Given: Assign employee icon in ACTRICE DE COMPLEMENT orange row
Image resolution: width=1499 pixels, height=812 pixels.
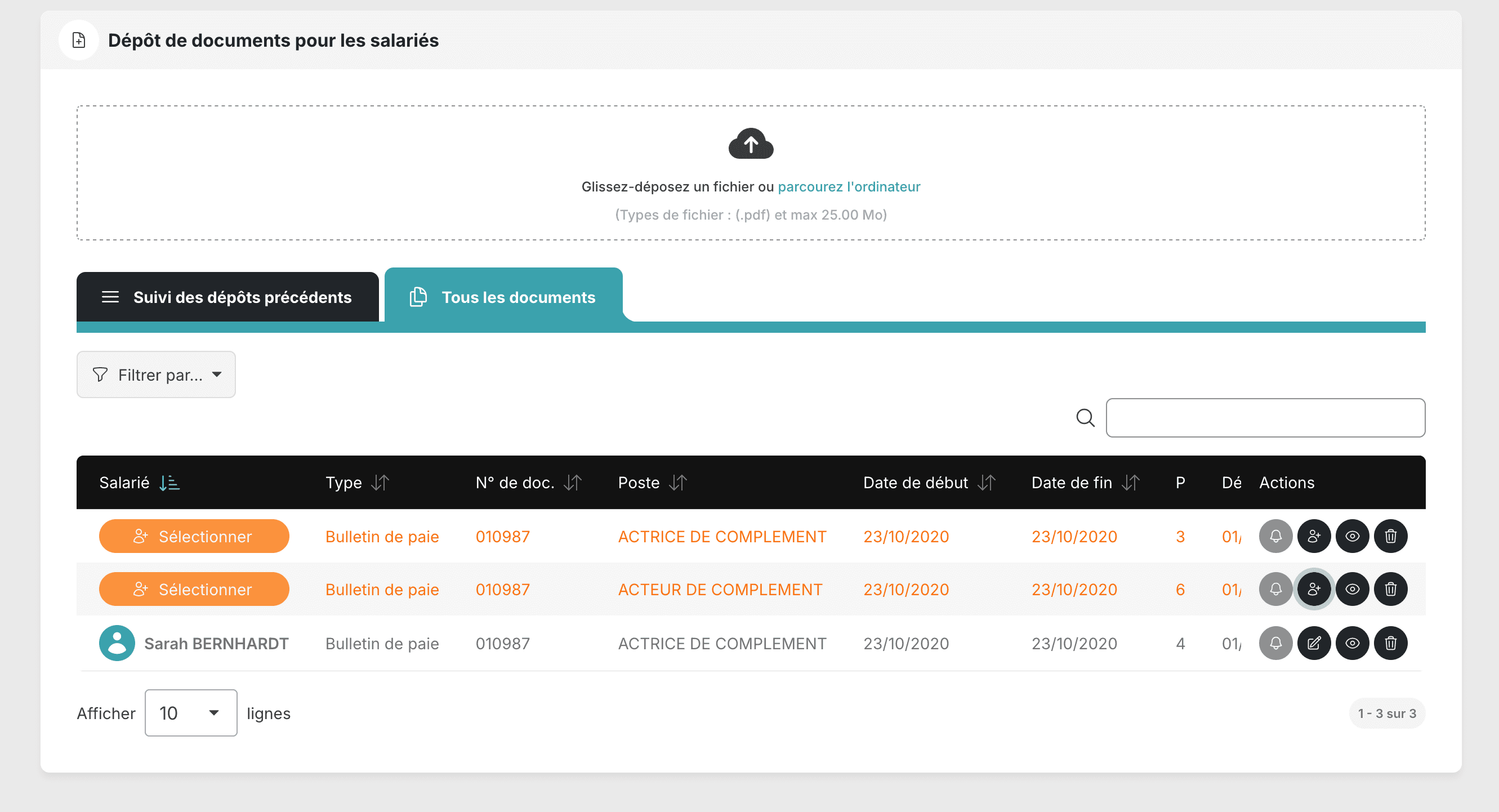Looking at the screenshot, I should coord(1314,536).
